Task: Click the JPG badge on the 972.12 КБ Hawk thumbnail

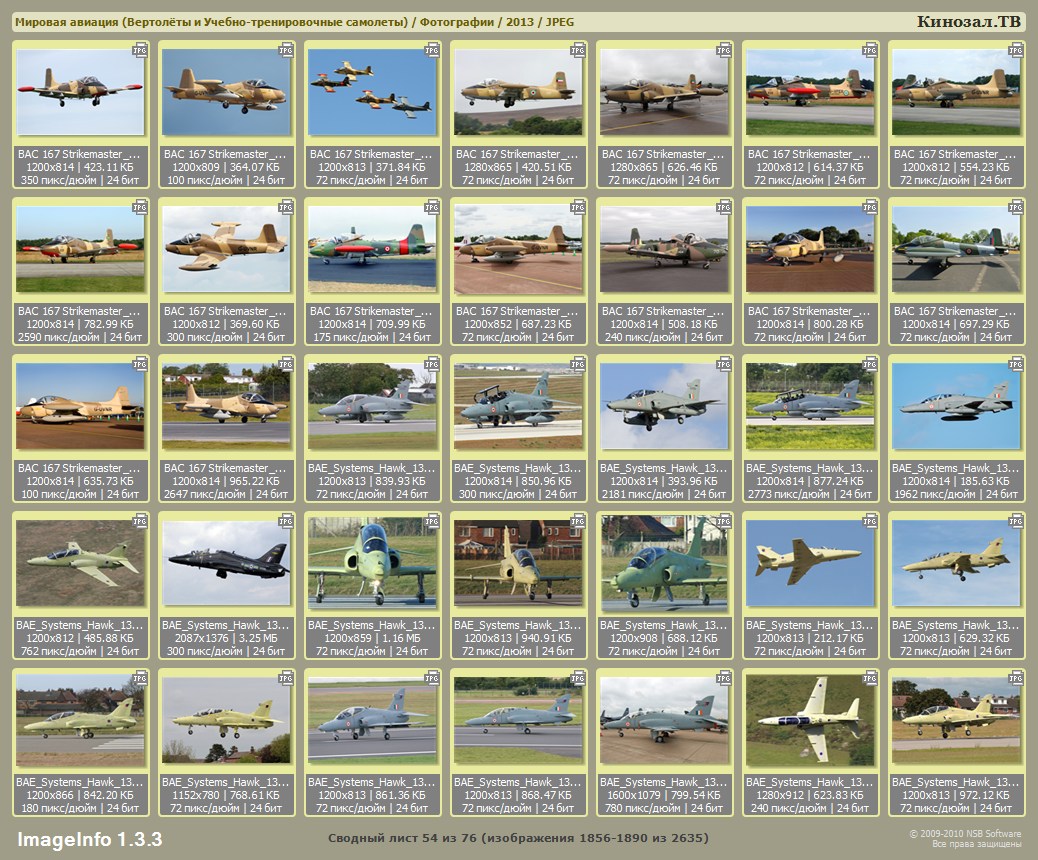Action: (1016, 677)
